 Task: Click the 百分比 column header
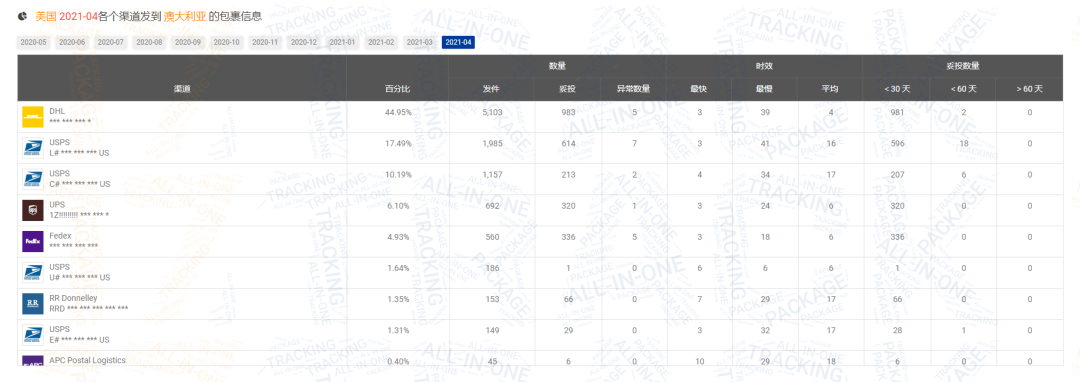coord(397,89)
